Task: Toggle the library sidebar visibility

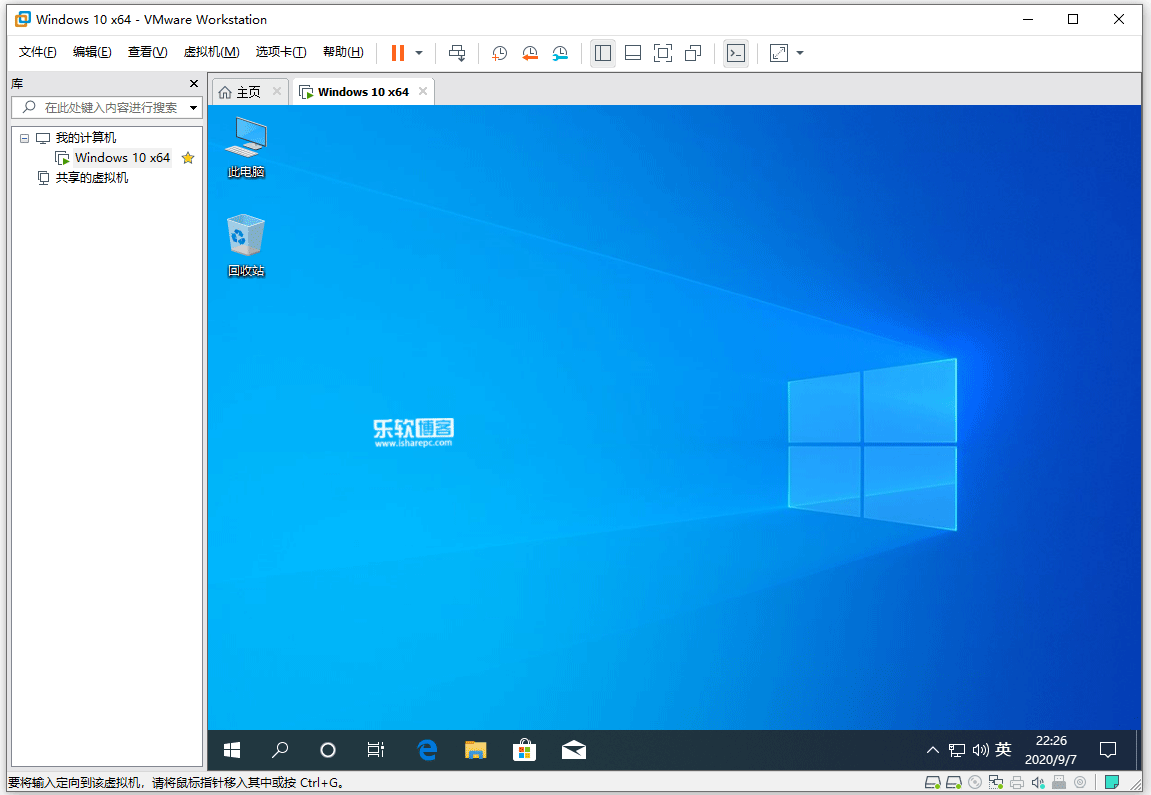Action: (x=603, y=53)
